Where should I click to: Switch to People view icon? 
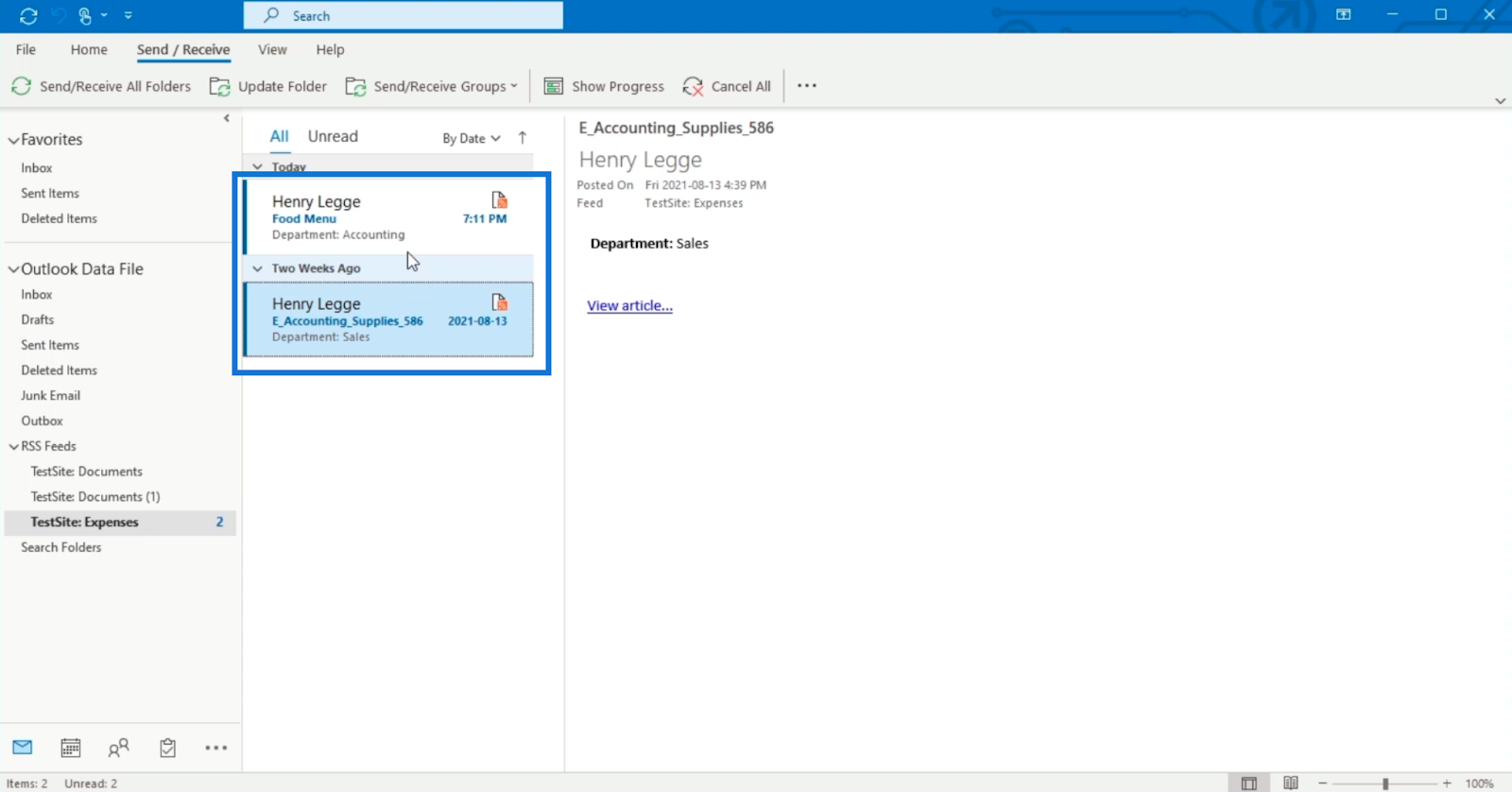click(x=118, y=748)
